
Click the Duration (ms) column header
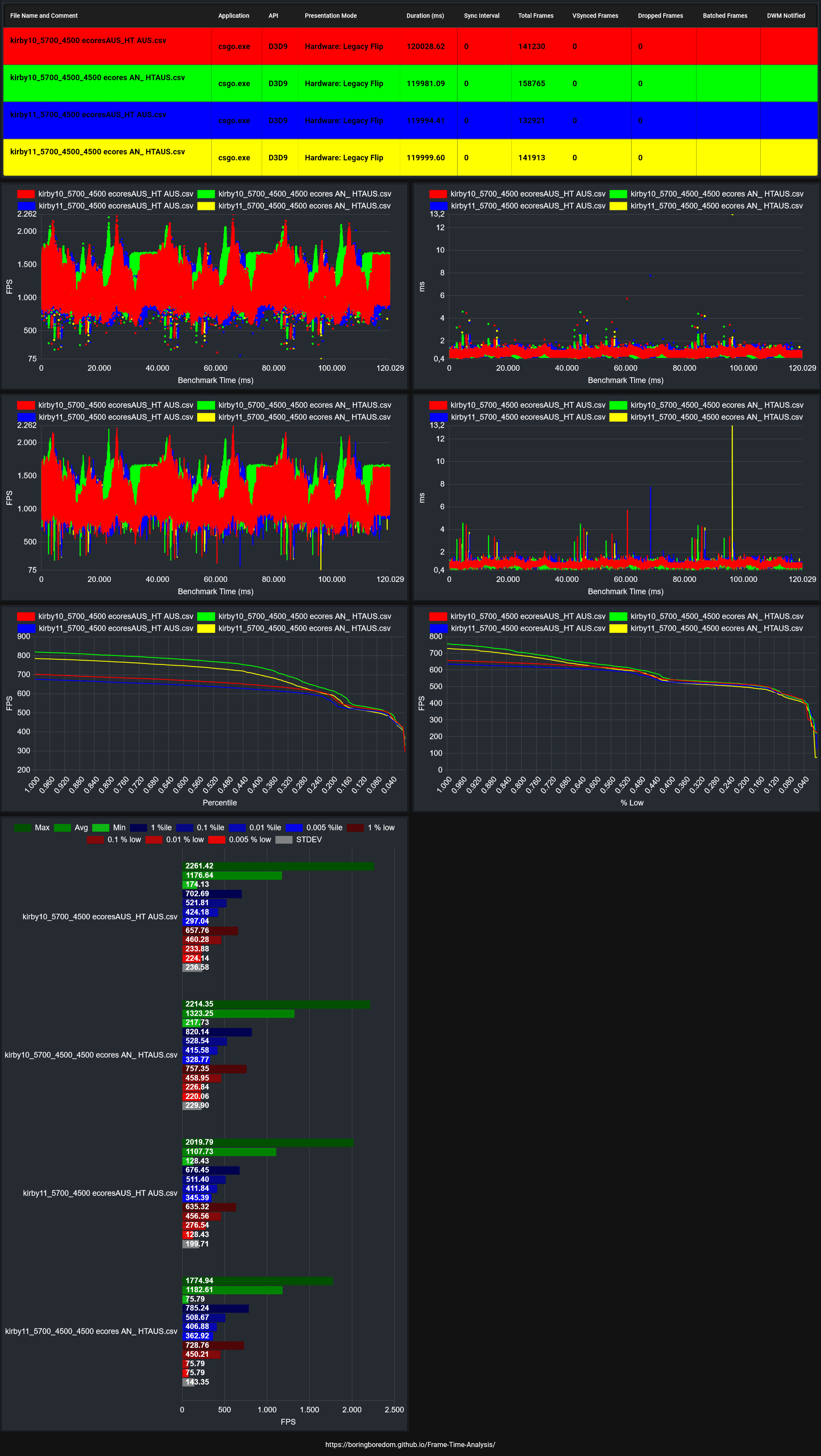pyautogui.click(x=425, y=16)
